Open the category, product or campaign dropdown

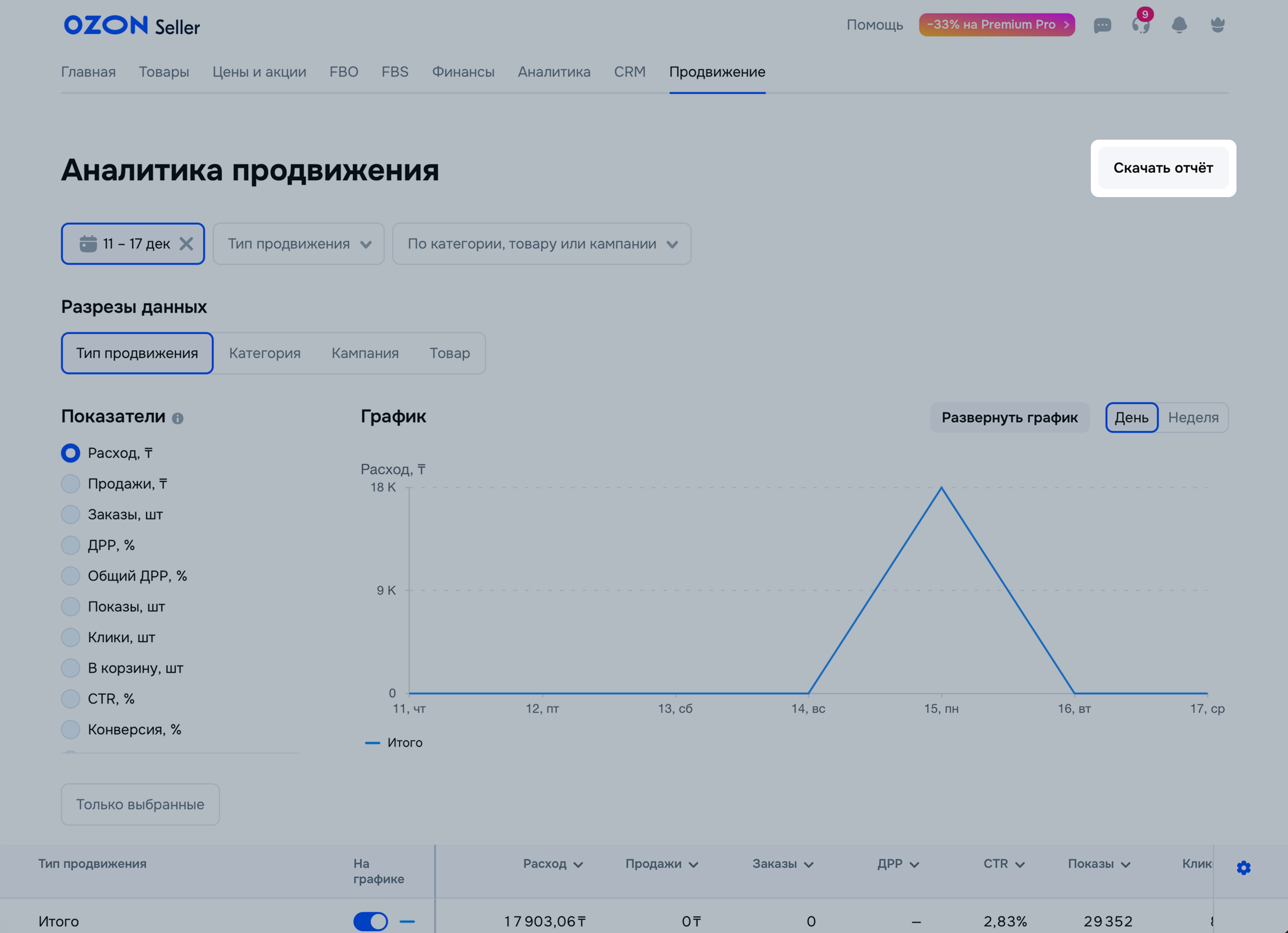(541, 244)
